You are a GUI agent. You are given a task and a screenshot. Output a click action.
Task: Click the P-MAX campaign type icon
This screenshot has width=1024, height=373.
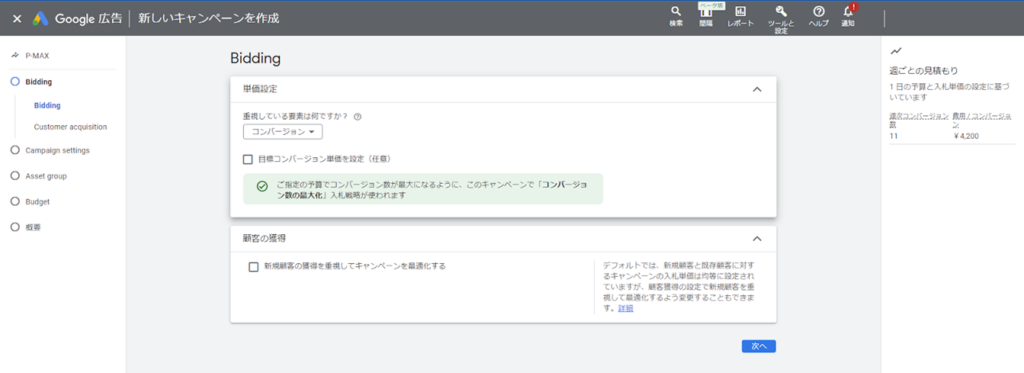pyautogui.click(x=15, y=56)
